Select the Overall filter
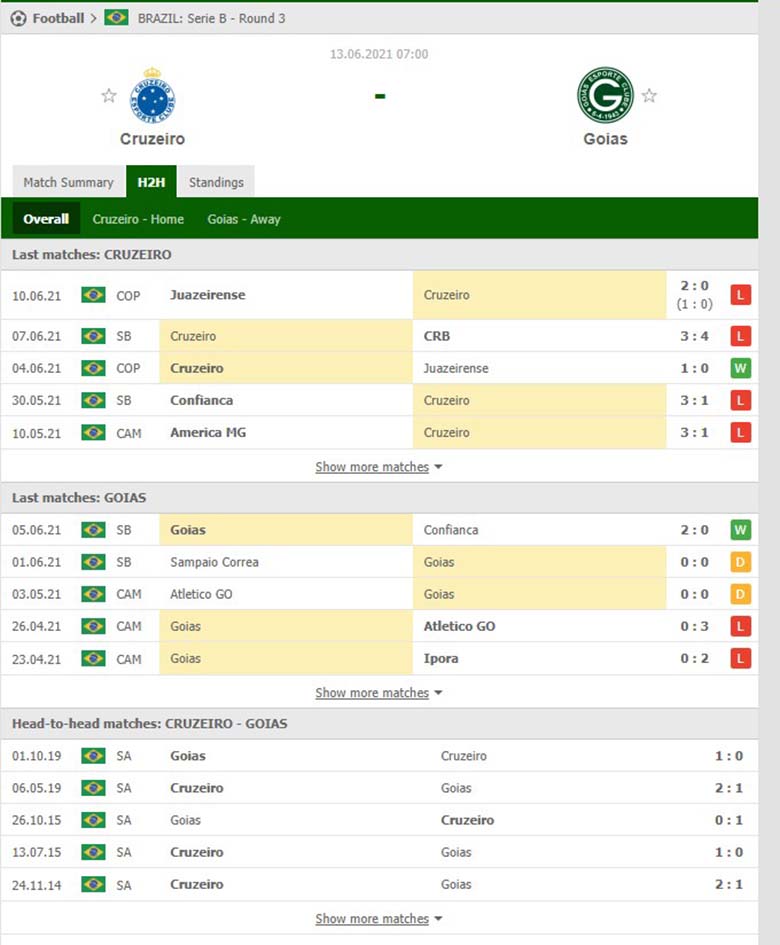Image resolution: width=780 pixels, height=945 pixels. [x=46, y=219]
